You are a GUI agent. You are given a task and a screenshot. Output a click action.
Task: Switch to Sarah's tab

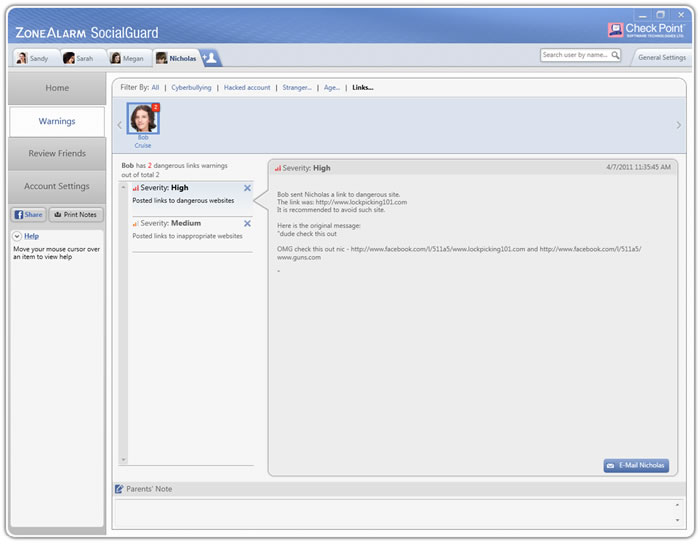(81, 58)
